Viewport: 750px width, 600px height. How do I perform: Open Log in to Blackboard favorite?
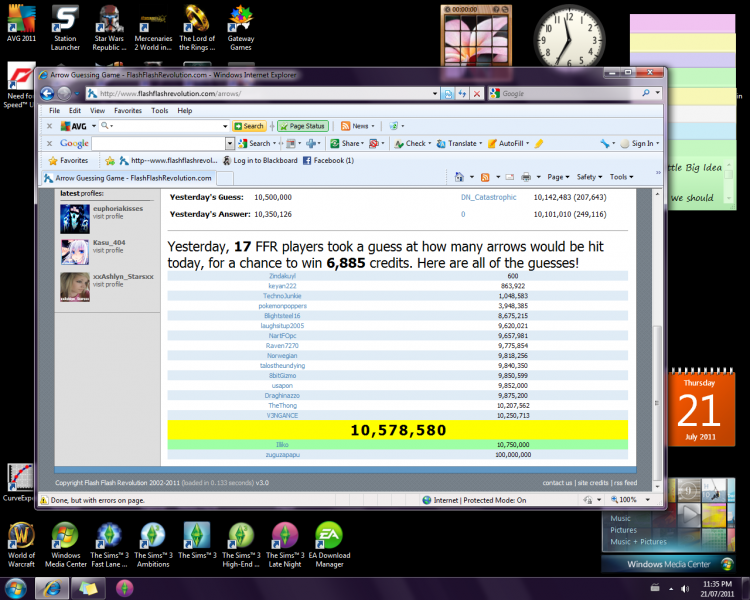tap(261, 161)
